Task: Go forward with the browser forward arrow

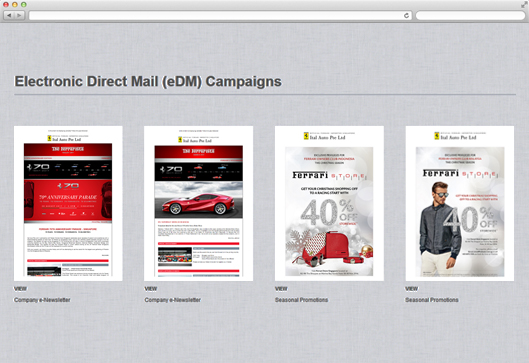Action: point(19,15)
